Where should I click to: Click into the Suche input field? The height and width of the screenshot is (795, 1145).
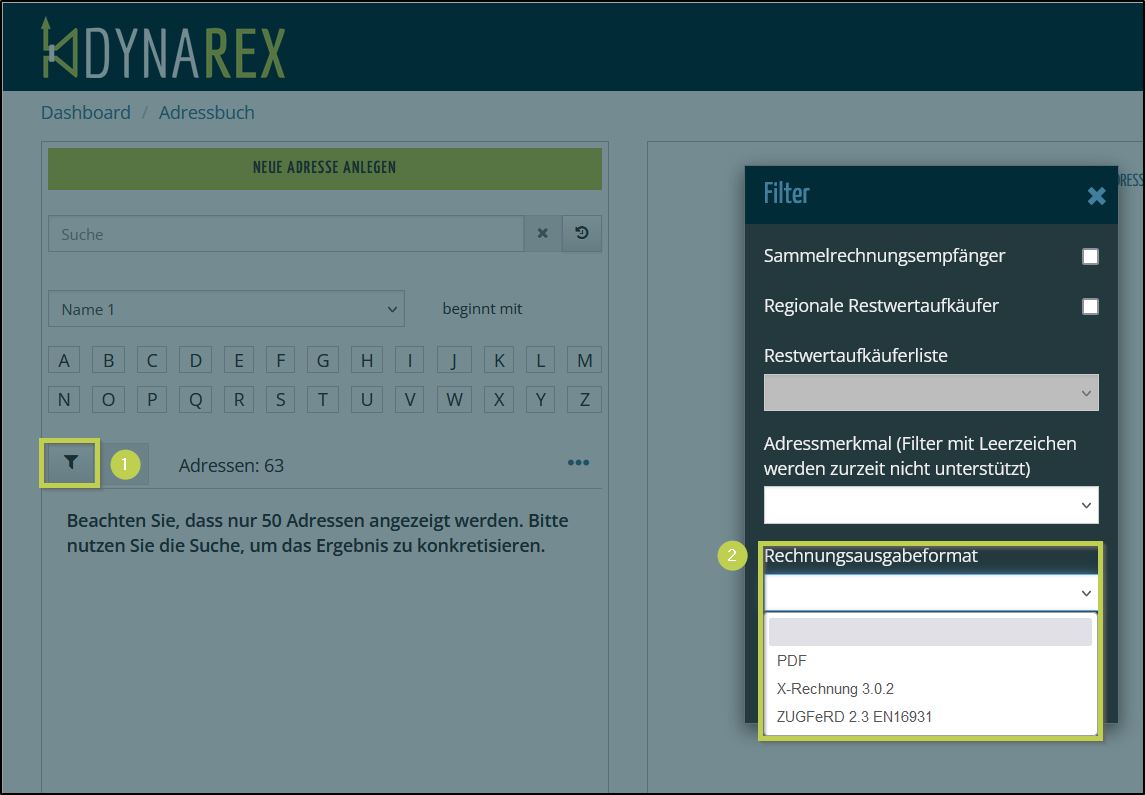pyautogui.click(x=285, y=234)
